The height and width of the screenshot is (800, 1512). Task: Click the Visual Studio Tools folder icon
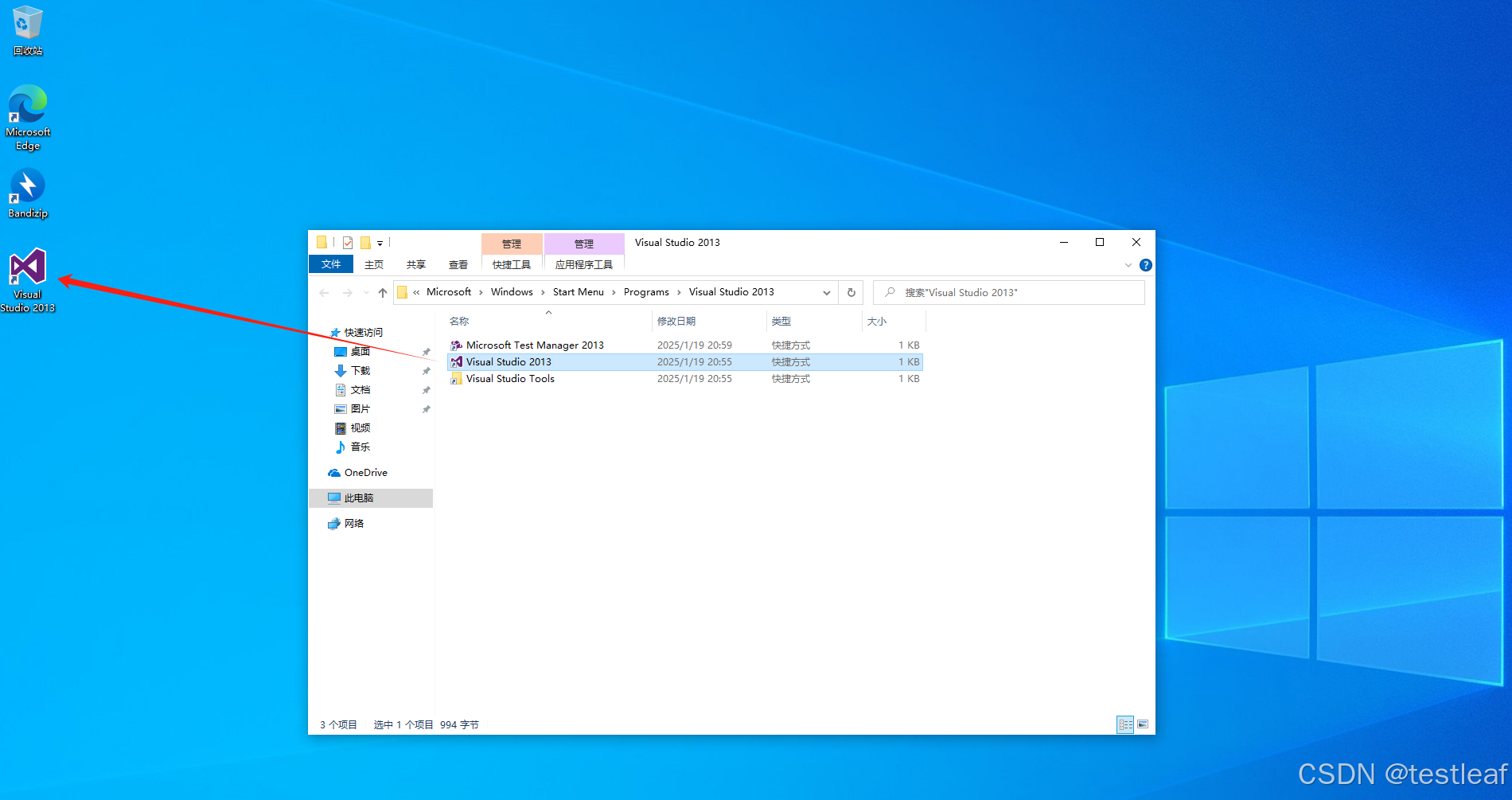457,379
